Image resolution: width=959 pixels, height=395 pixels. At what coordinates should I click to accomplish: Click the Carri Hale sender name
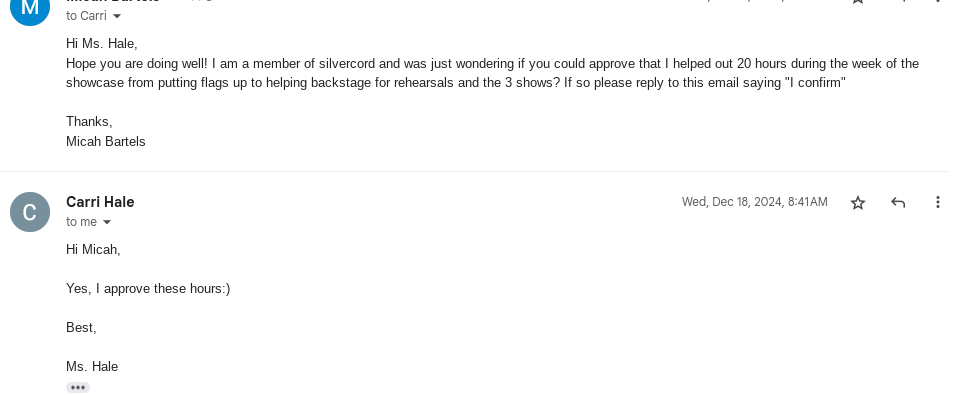pyautogui.click(x=100, y=202)
